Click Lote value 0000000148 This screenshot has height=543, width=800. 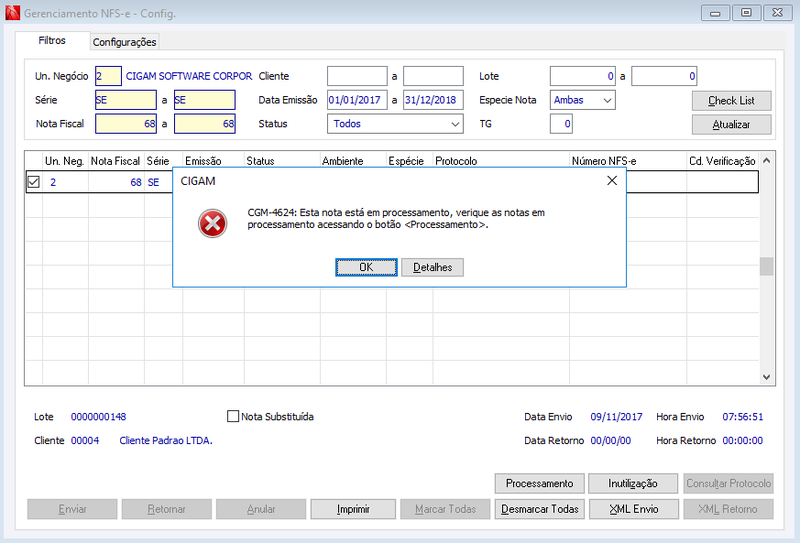[x=98, y=417]
